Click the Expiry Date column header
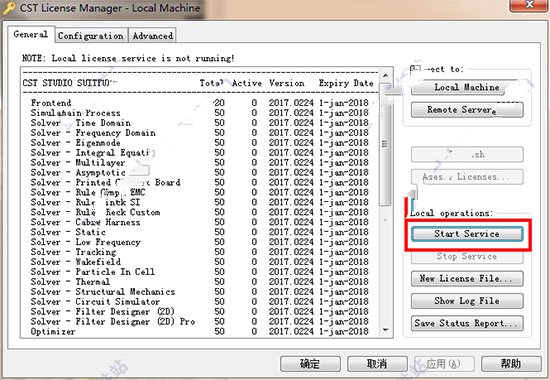This screenshot has height=380, width=550. pyautogui.click(x=346, y=83)
